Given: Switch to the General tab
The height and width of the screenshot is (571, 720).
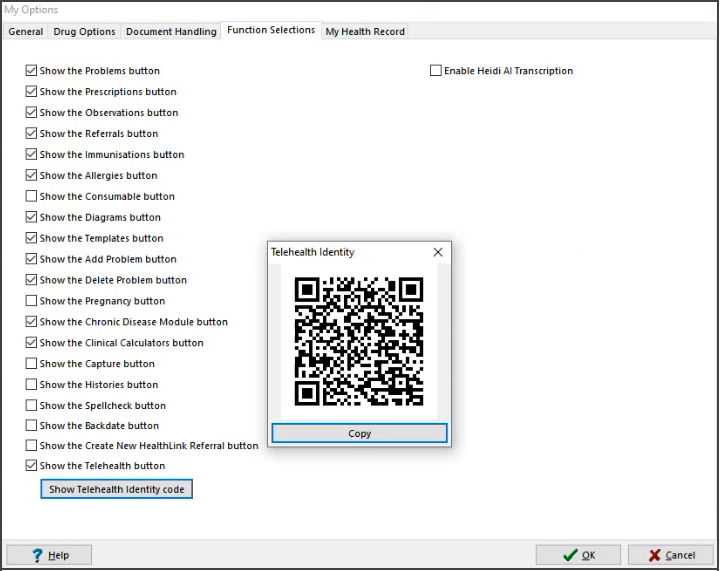Looking at the screenshot, I should coord(26,32).
